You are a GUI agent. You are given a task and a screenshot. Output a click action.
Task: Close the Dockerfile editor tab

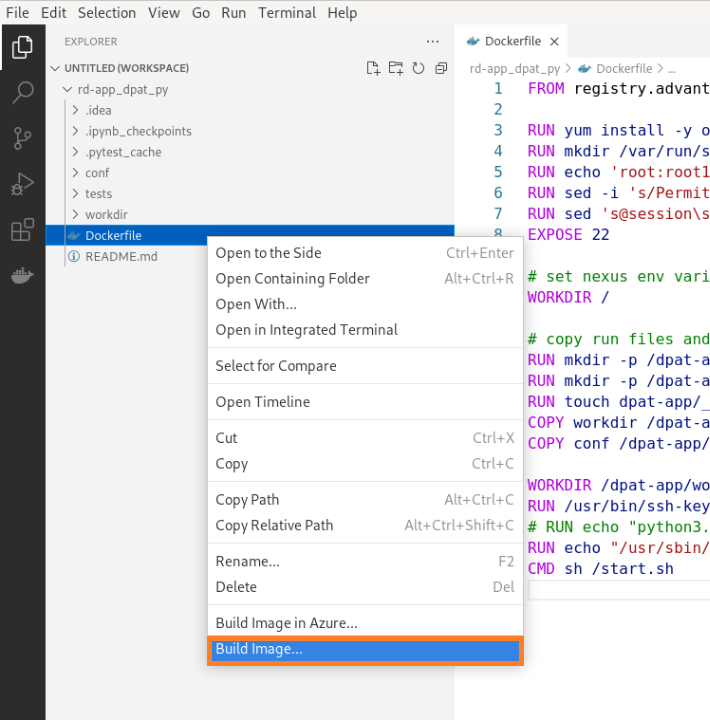click(554, 42)
